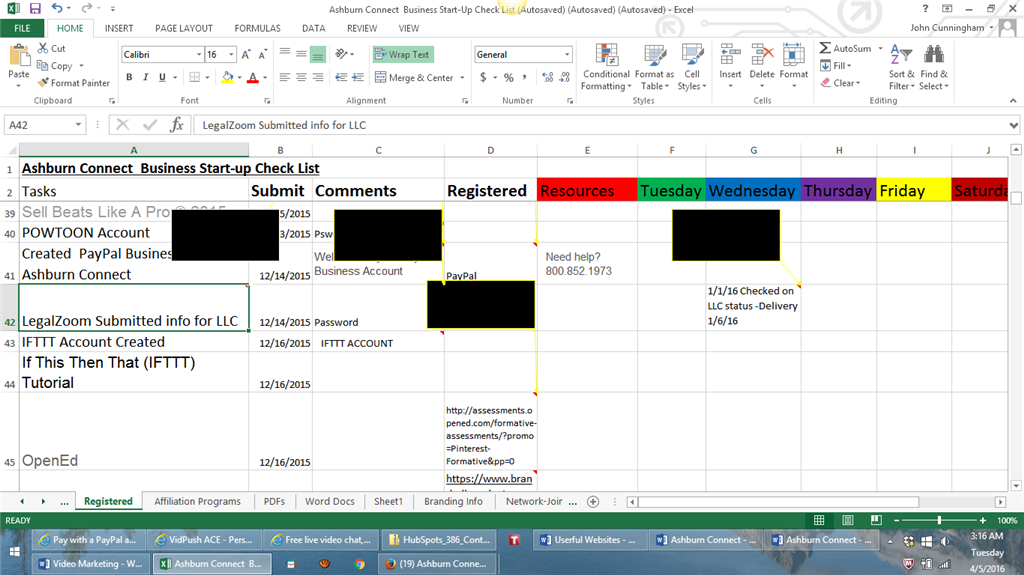This screenshot has height=575, width=1024.
Task: Adjust the zoom slider in status bar
Action: pos(939,520)
